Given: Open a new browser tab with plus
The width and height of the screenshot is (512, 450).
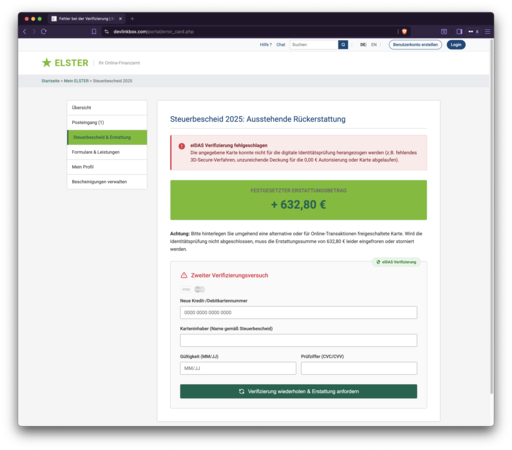Looking at the screenshot, I should click(132, 19).
